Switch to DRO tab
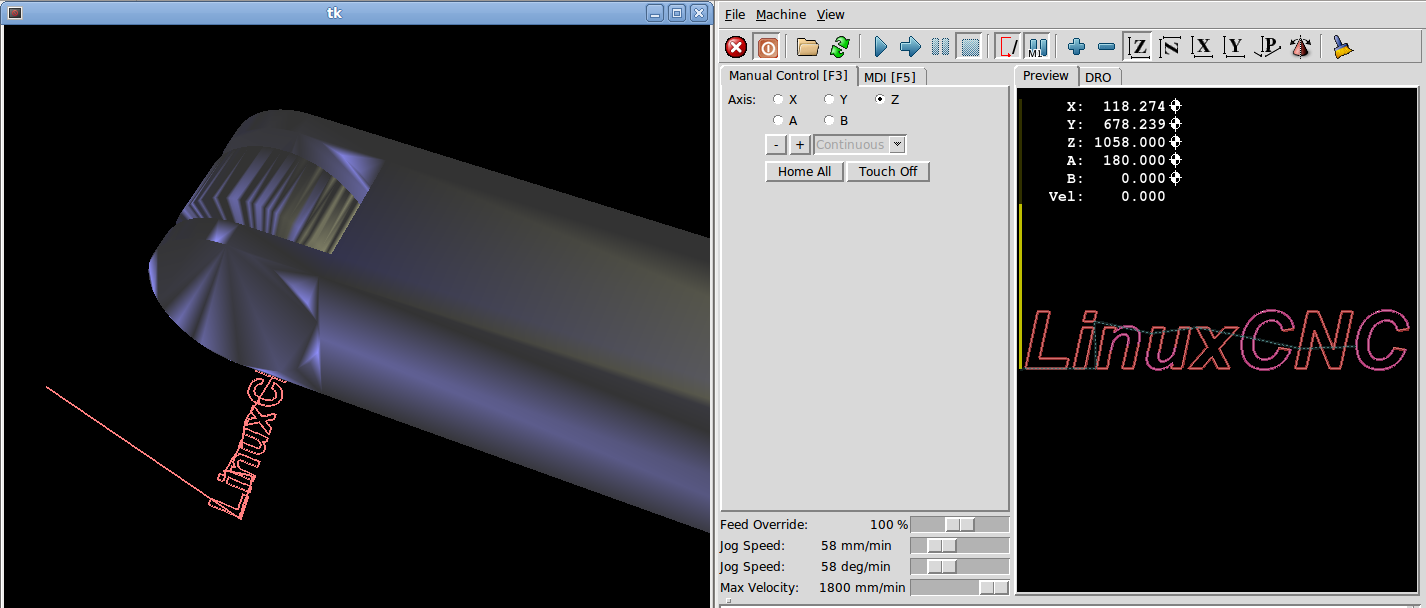Image resolution: width=1426 pixels, height=608 pixels. coord(1098,77)
